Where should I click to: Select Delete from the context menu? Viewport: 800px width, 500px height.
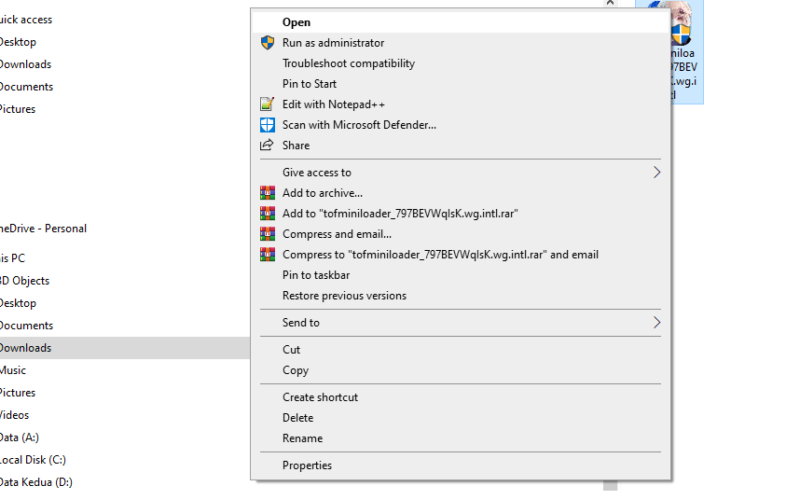[x=460, y=417]
